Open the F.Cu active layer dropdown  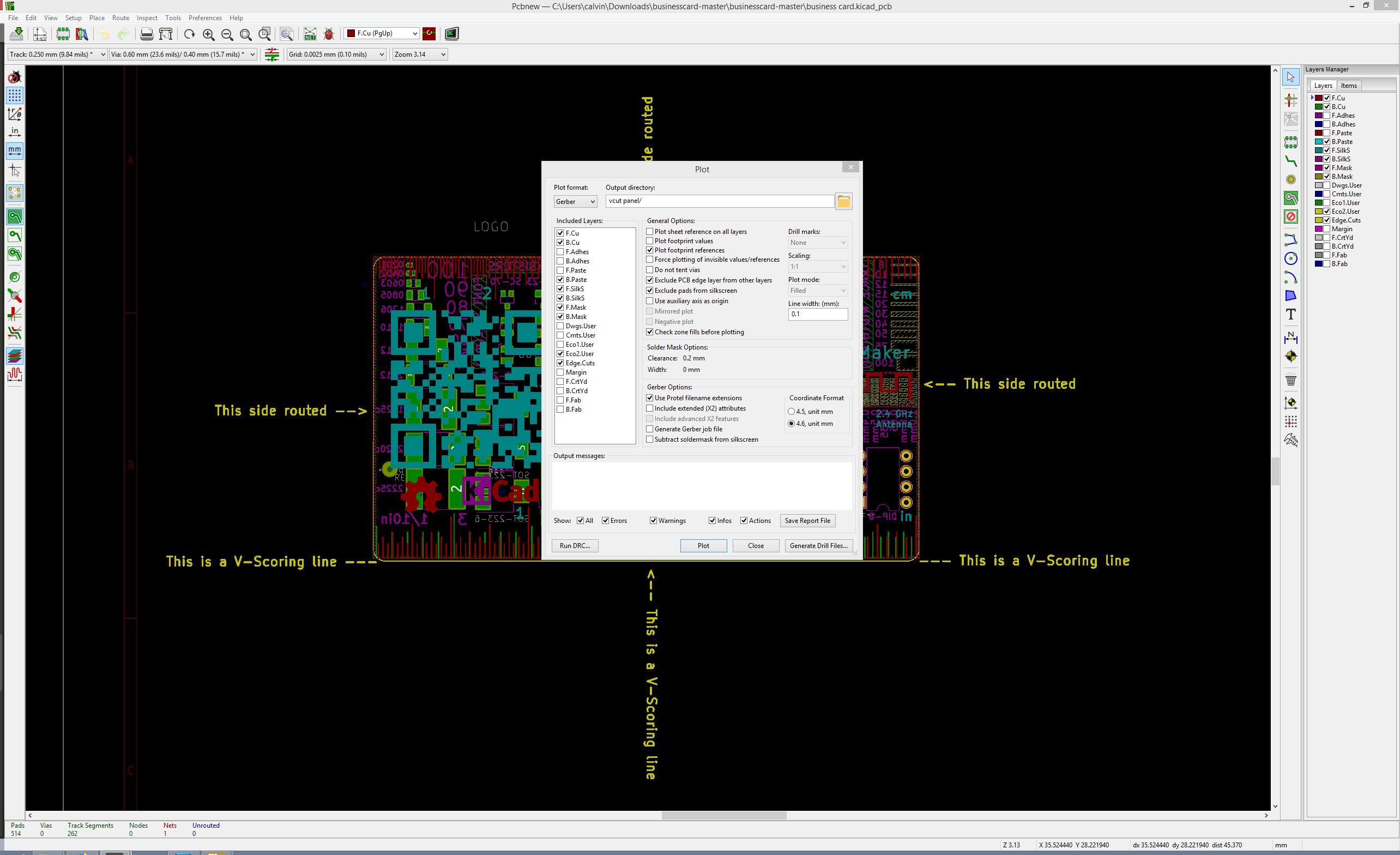point(382,34)
